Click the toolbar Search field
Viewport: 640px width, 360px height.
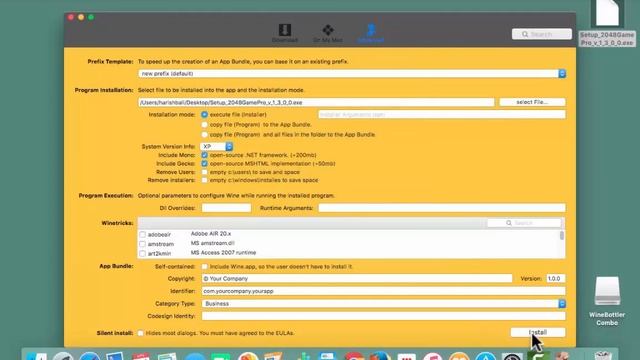[x=542, y=34]
